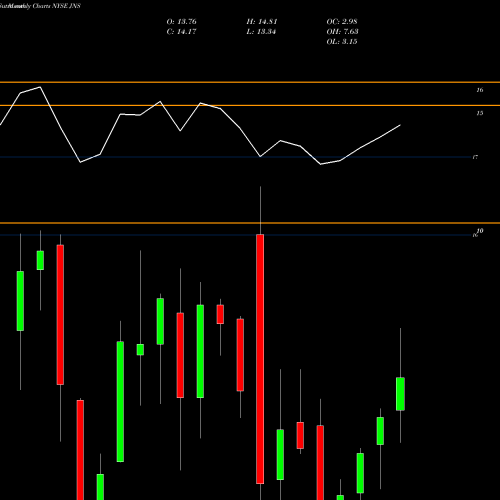Screen dimensions: 500x500
Task: Click the '10' price axis label
Action: click(480, 231)
